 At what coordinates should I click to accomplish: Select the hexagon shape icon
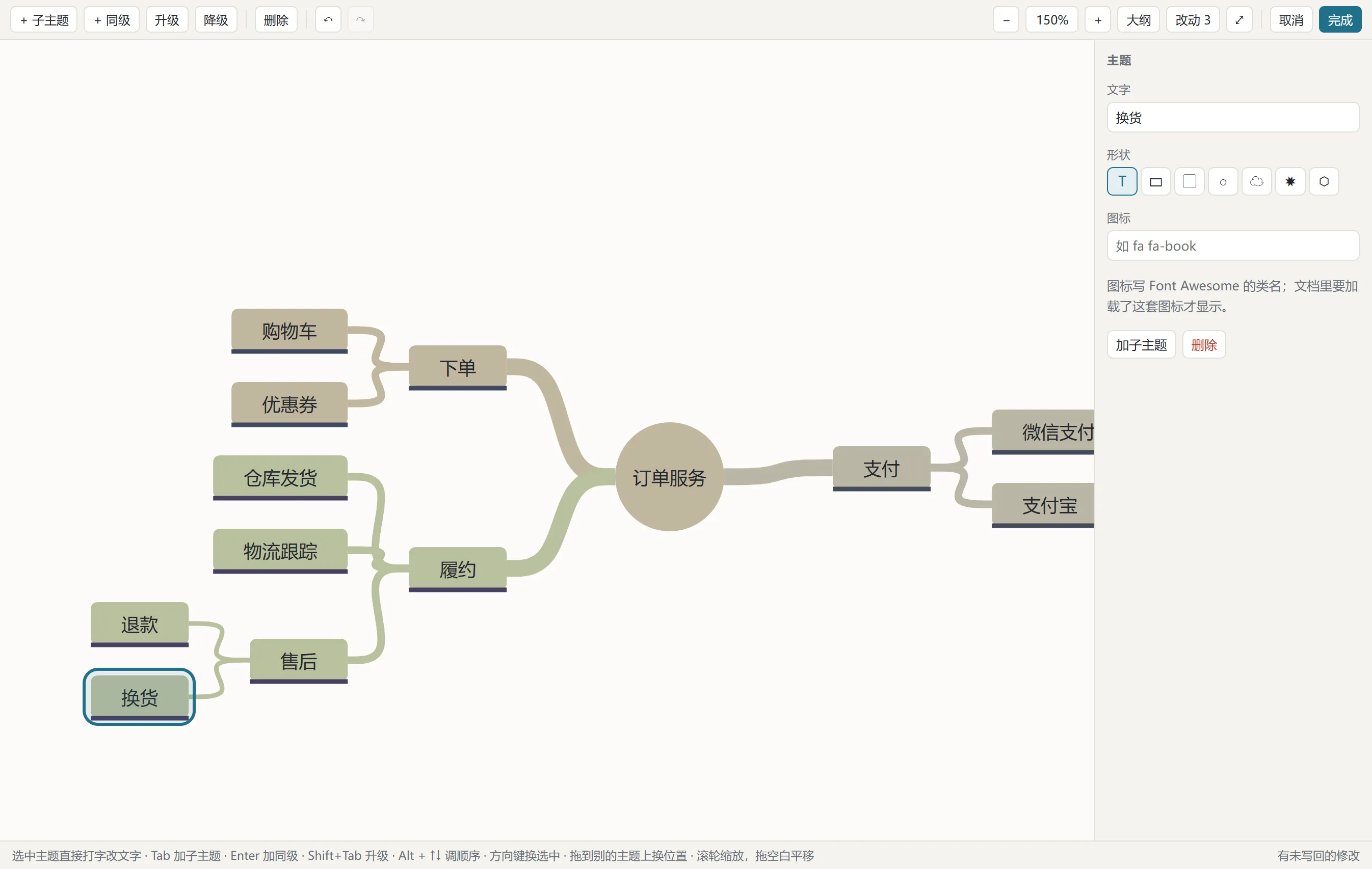click(1324, 182)
